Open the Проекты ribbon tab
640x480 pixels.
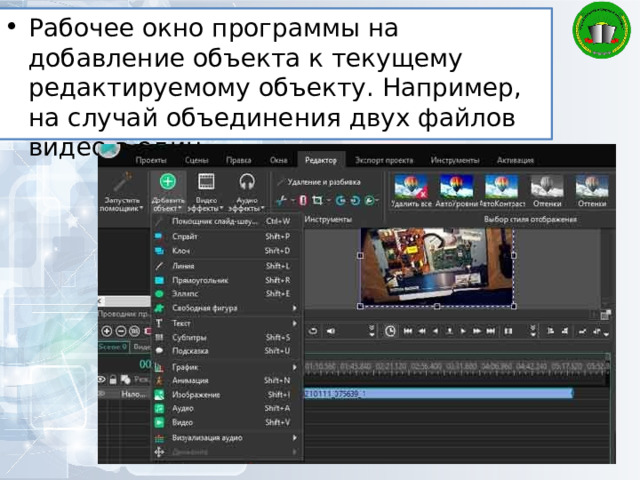coord(151,160)
